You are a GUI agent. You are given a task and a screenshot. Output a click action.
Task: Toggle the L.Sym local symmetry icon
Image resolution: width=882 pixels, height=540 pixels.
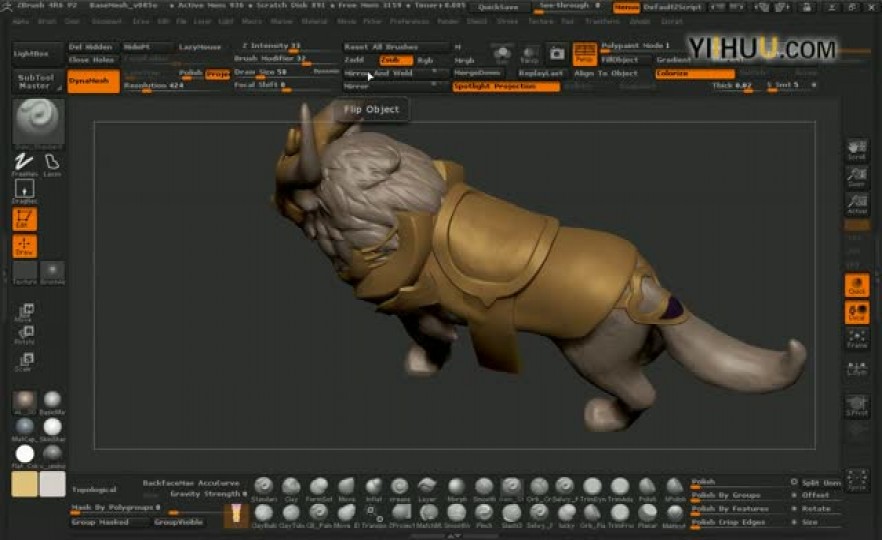(x=857, y=367)
